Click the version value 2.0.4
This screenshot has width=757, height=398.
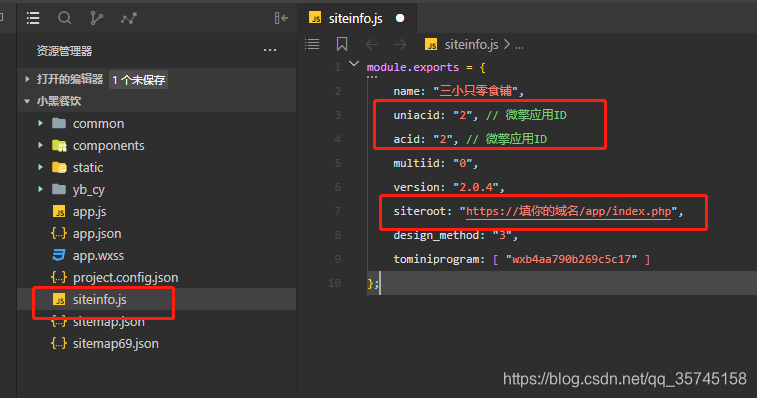[x=476, y=187]
